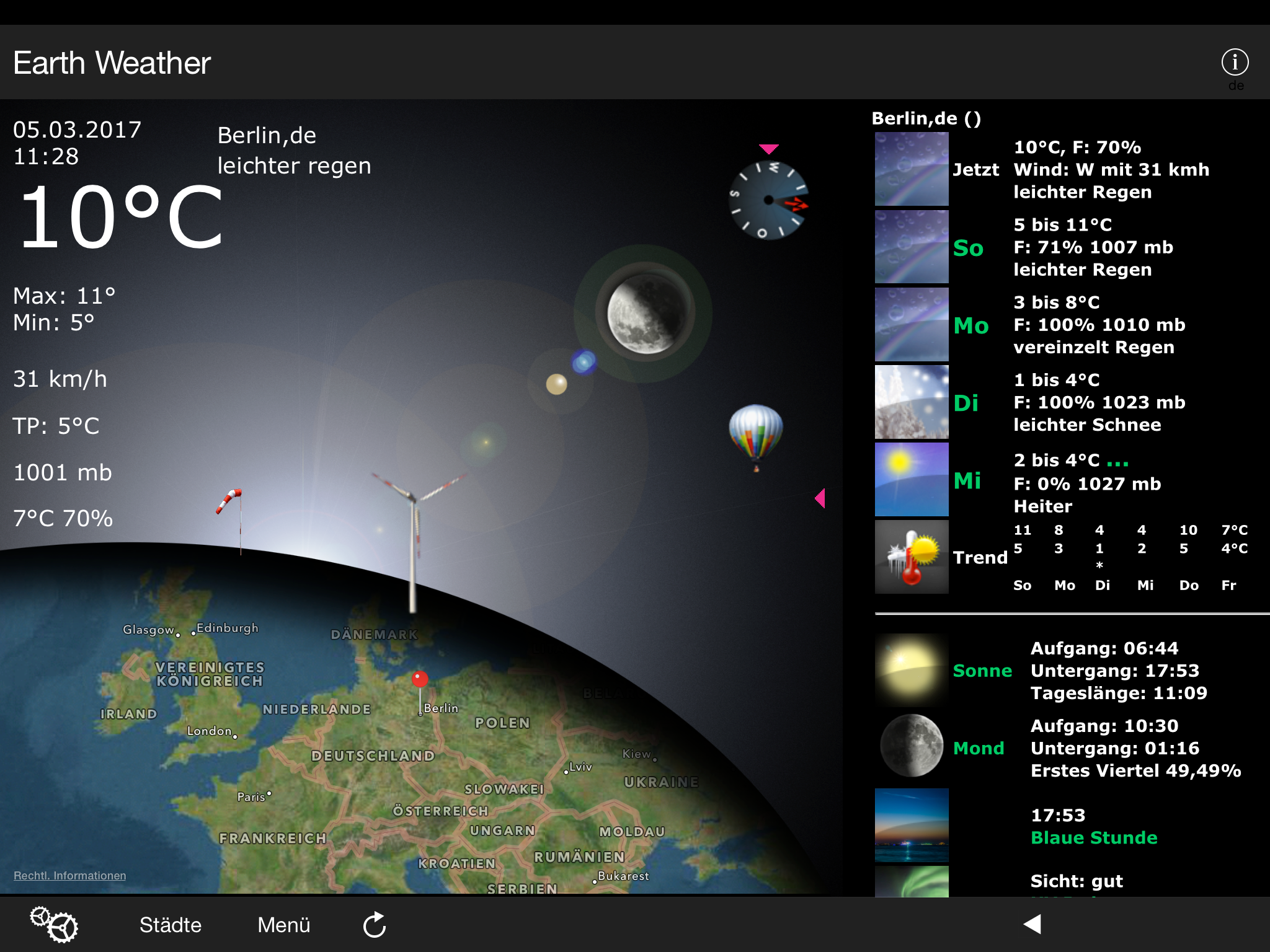Tap the wind compass dial
This screenshot has height=952, width=1270.
[768, 200]
